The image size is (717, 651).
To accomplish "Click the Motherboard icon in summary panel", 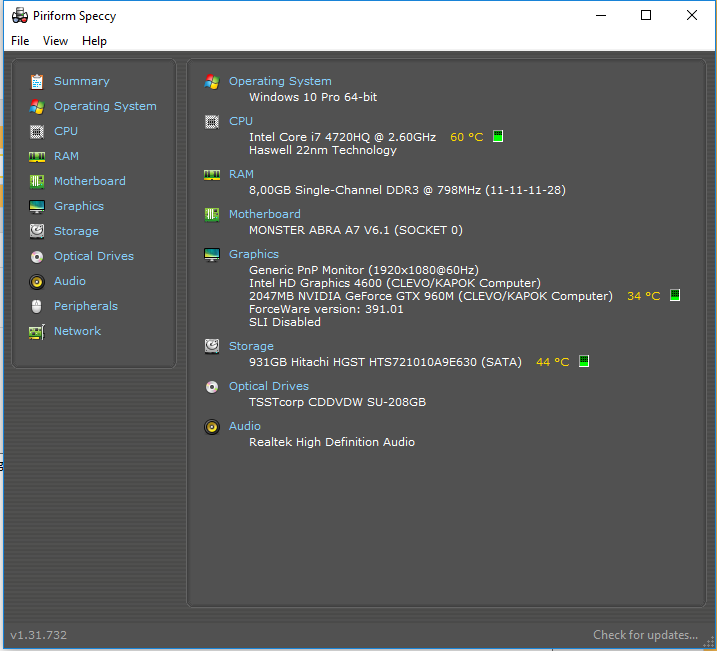I will click(x=212, y=214).
